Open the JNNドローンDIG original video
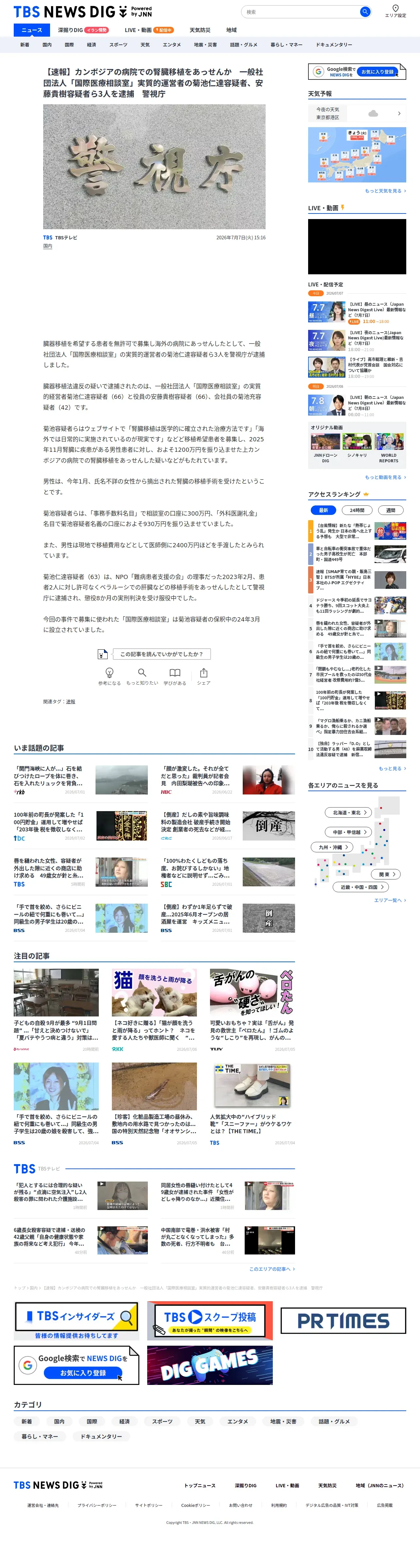420x1568 pixels. (326, 449)
